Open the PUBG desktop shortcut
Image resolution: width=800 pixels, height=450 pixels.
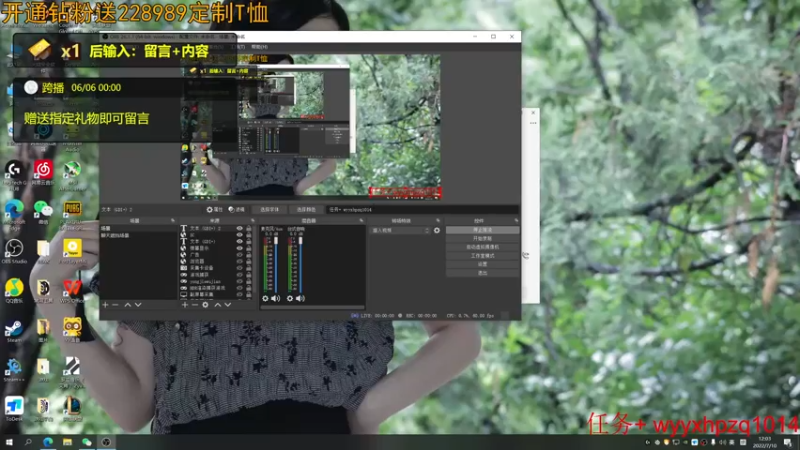click(72, 214)
